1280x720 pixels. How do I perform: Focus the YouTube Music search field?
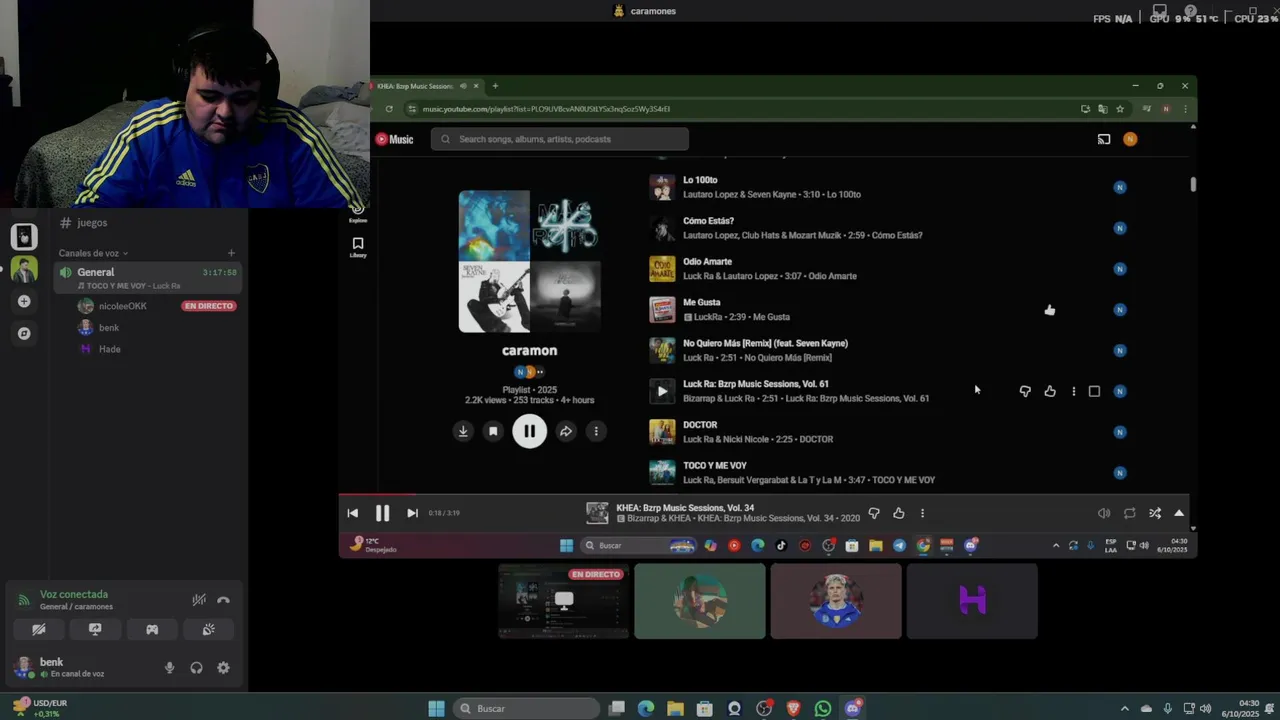(560, 139)
